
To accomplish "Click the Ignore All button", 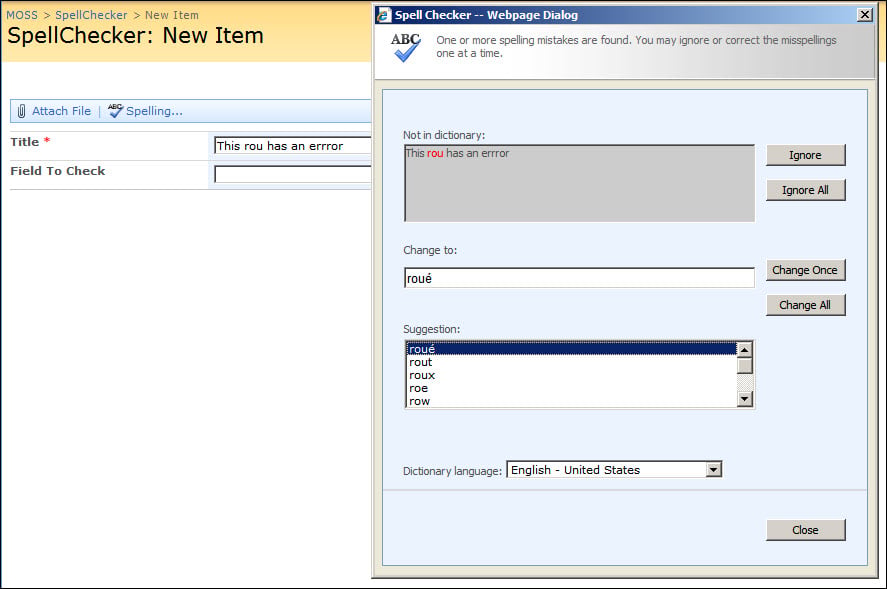I will pyautogui.click(x=806, y=190).
